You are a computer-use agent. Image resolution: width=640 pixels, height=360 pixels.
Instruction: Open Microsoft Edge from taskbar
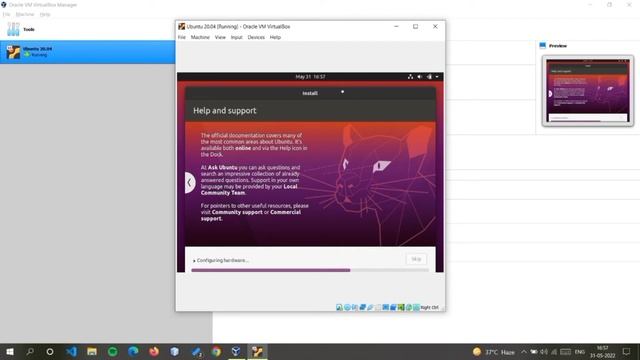click(133, 351)
